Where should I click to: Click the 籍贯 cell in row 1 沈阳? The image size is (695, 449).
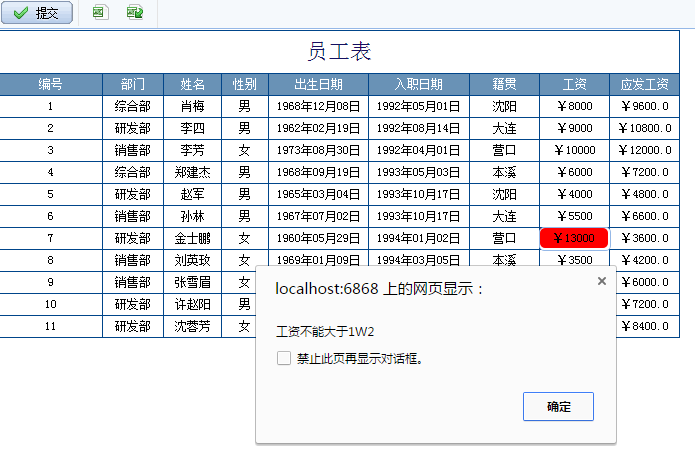pos(504,106)
